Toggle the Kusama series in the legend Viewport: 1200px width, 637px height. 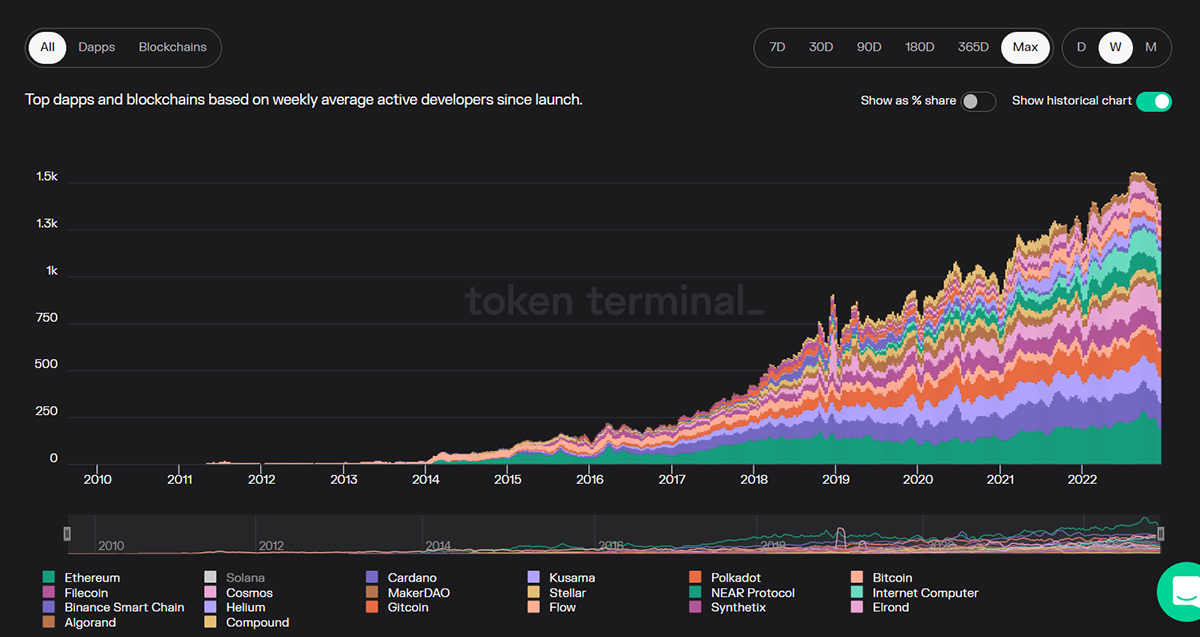coord(560,578)
